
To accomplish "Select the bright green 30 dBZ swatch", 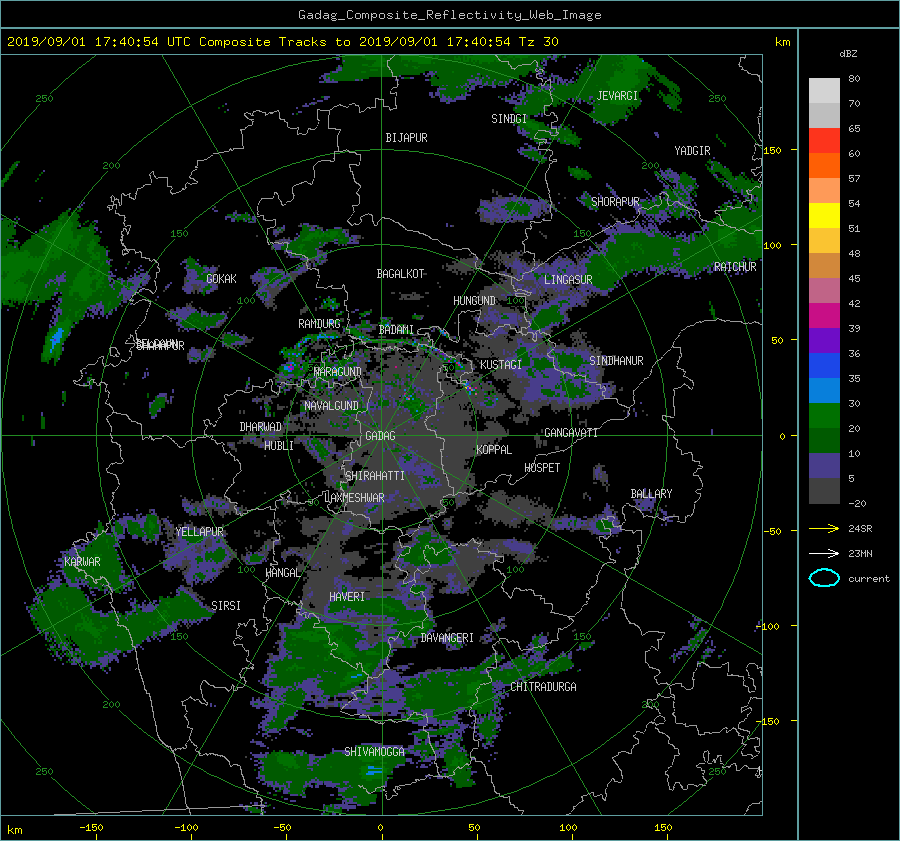I will (824, 416).
